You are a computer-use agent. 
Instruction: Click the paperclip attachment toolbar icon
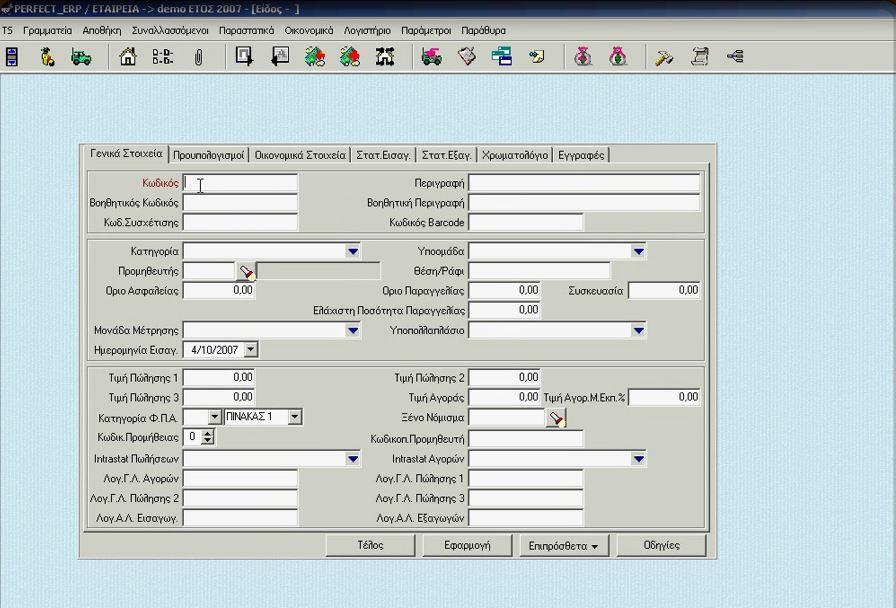198,57
